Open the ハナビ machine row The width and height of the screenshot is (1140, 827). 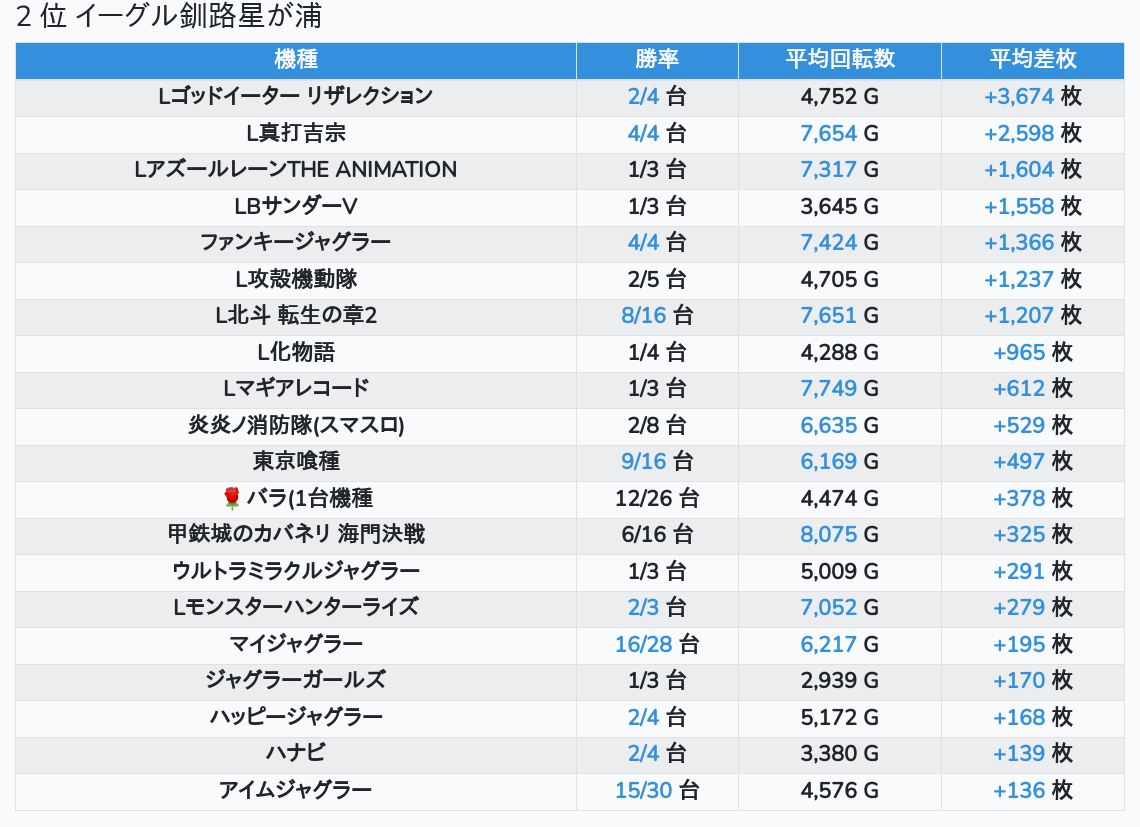[x=296, y=754]
